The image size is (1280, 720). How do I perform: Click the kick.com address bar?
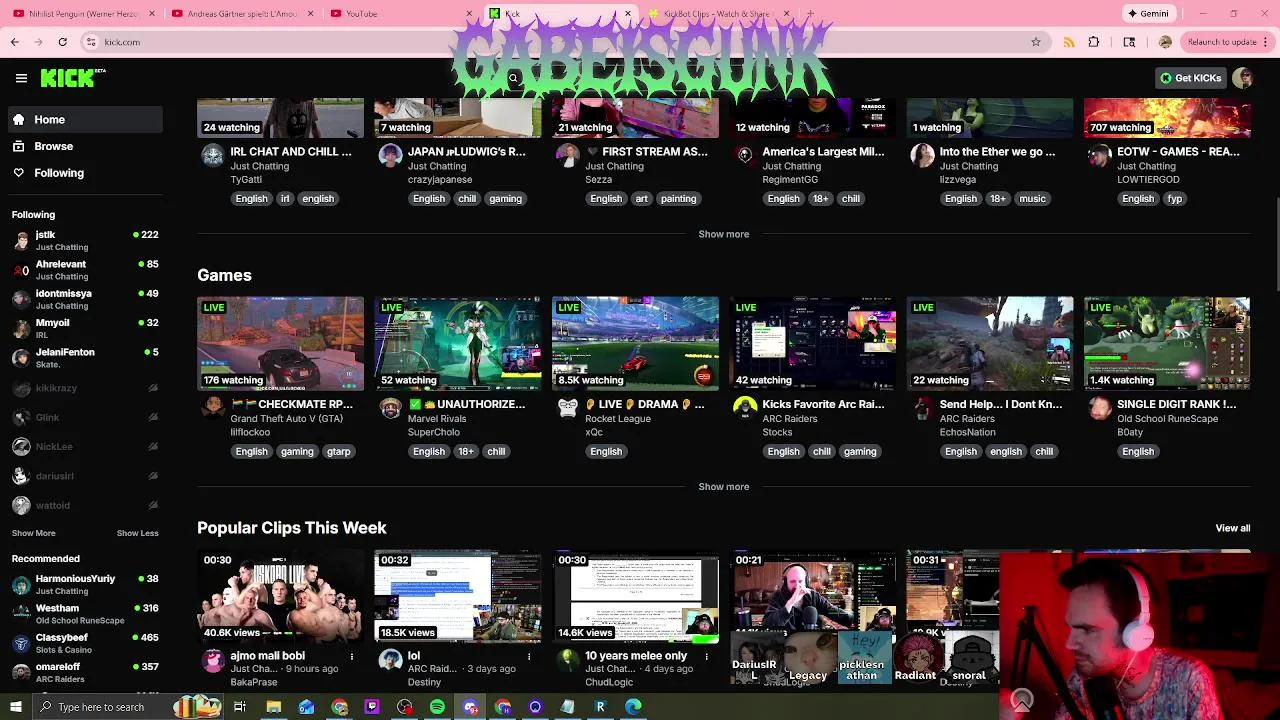pyautogui.click(x=560, y=42)
